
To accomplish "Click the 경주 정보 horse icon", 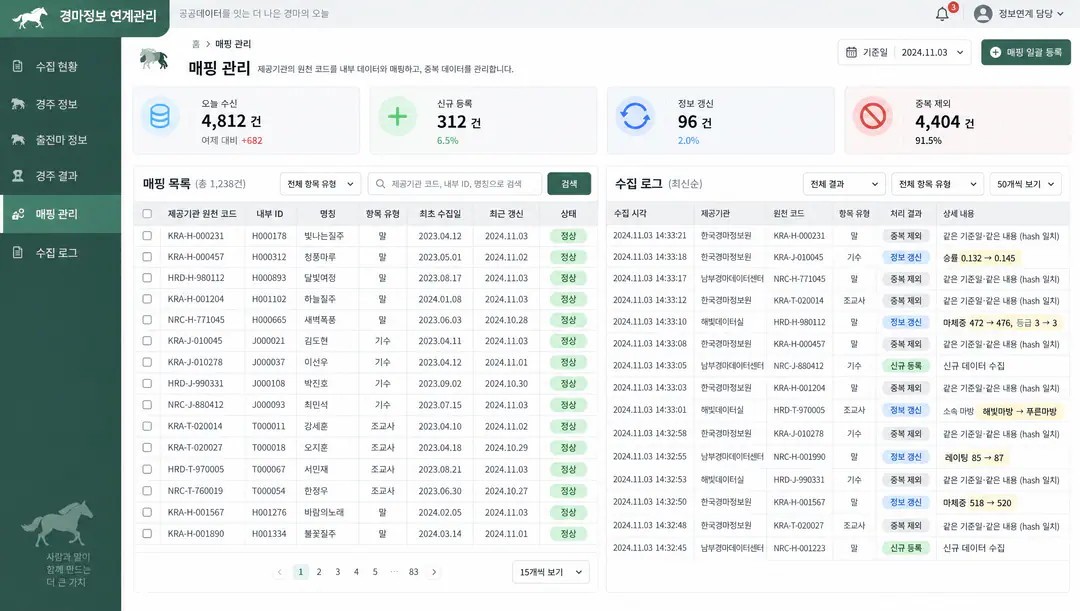I will 18,104.
